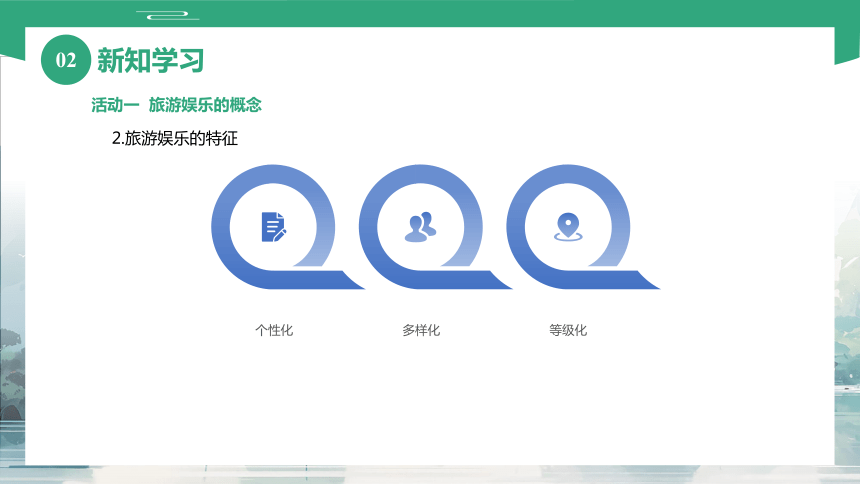Click the 等级化 label

coord(568,330)
